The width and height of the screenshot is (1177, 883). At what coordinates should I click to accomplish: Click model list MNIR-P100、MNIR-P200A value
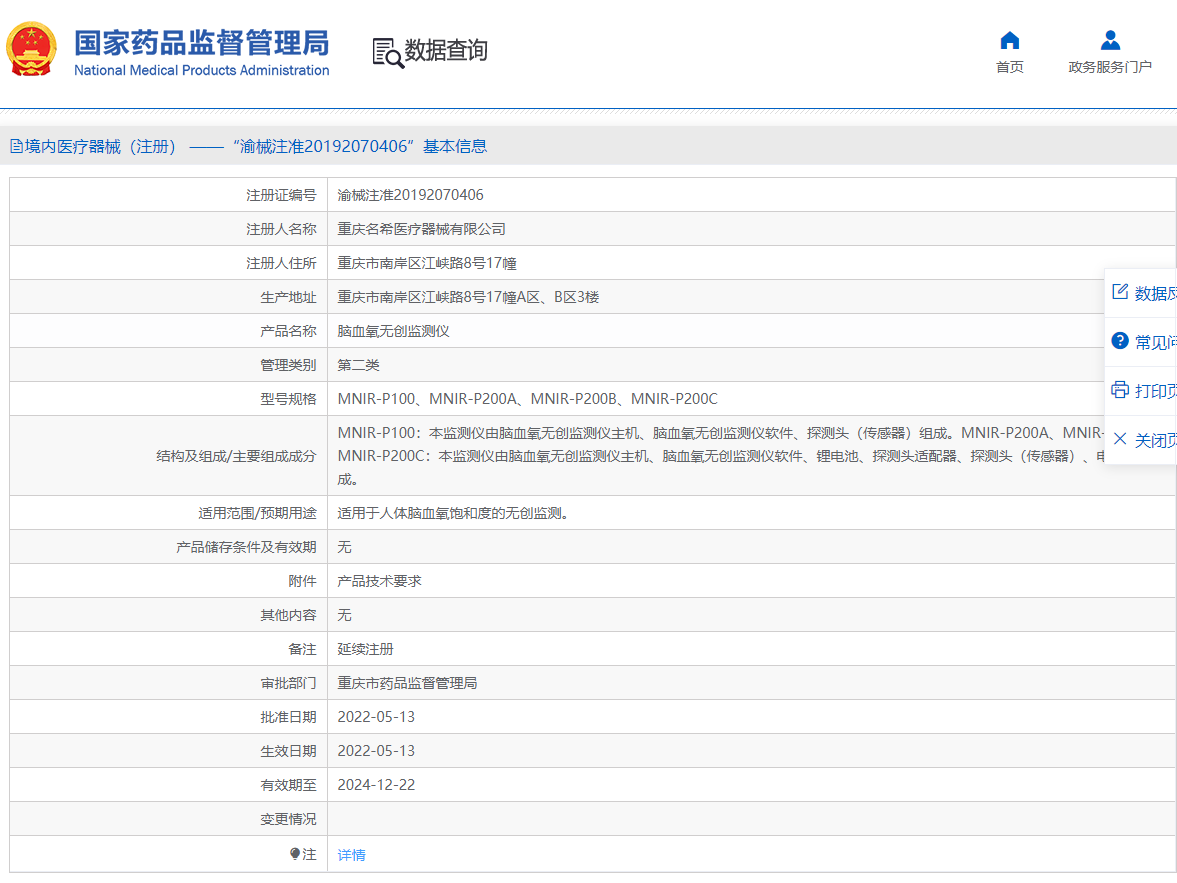point(527,399)
